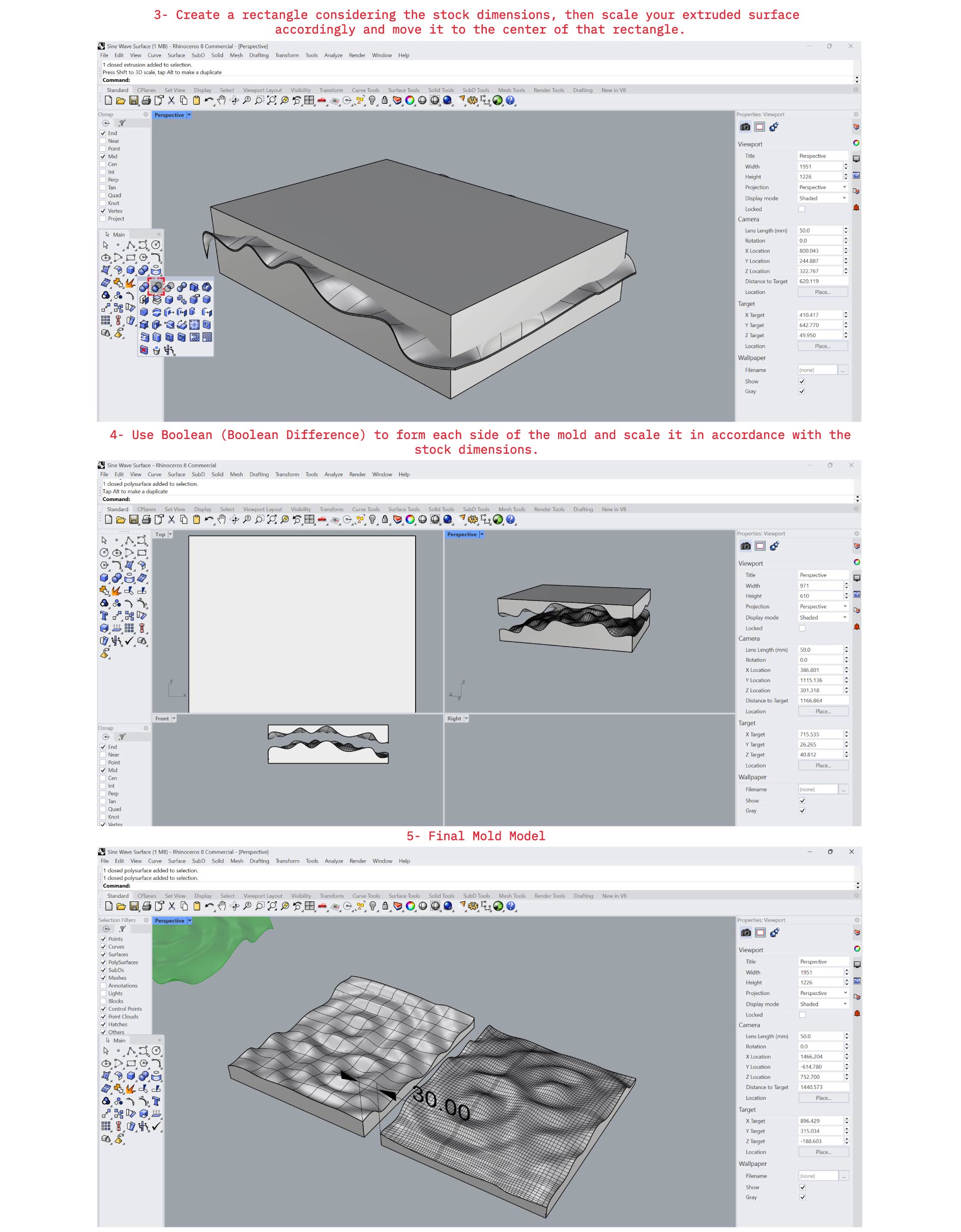The height and width of the screenshot is (1232, 961).
Task: Uncheck the PolySurfaces selection filter
Action: [103, 962]
